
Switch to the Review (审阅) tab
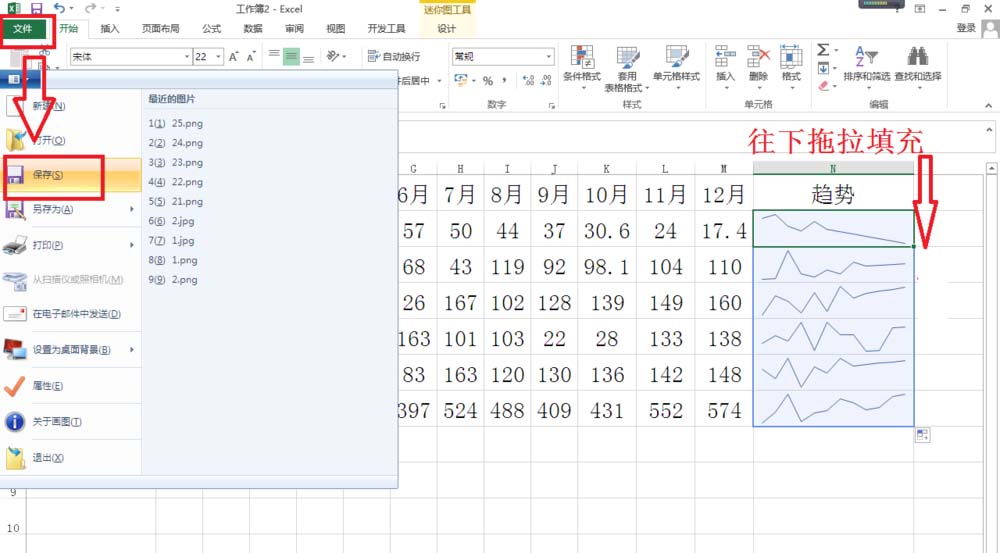click(295, 29)
